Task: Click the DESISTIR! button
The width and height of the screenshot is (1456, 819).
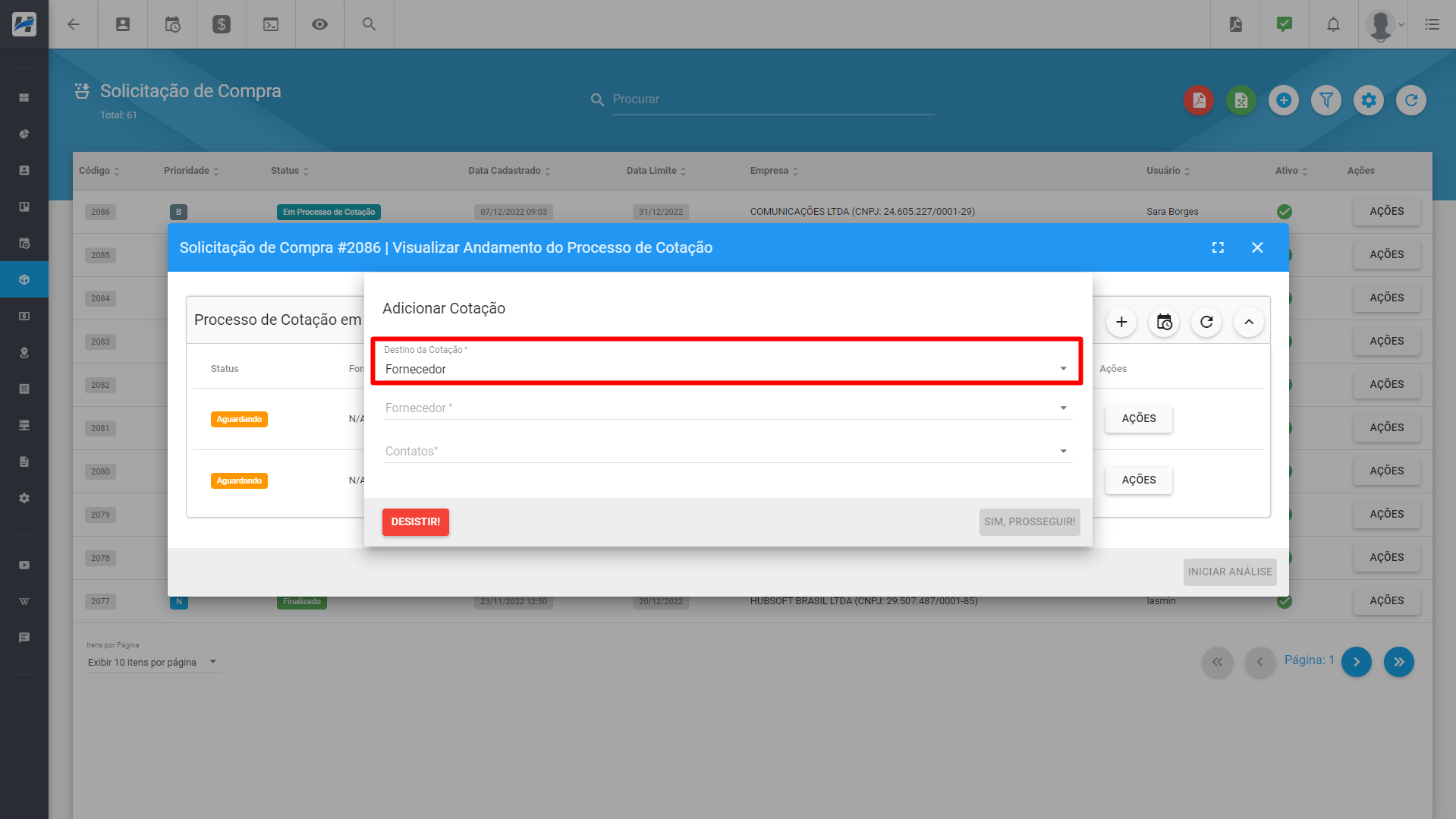Action: click(415, 522)
